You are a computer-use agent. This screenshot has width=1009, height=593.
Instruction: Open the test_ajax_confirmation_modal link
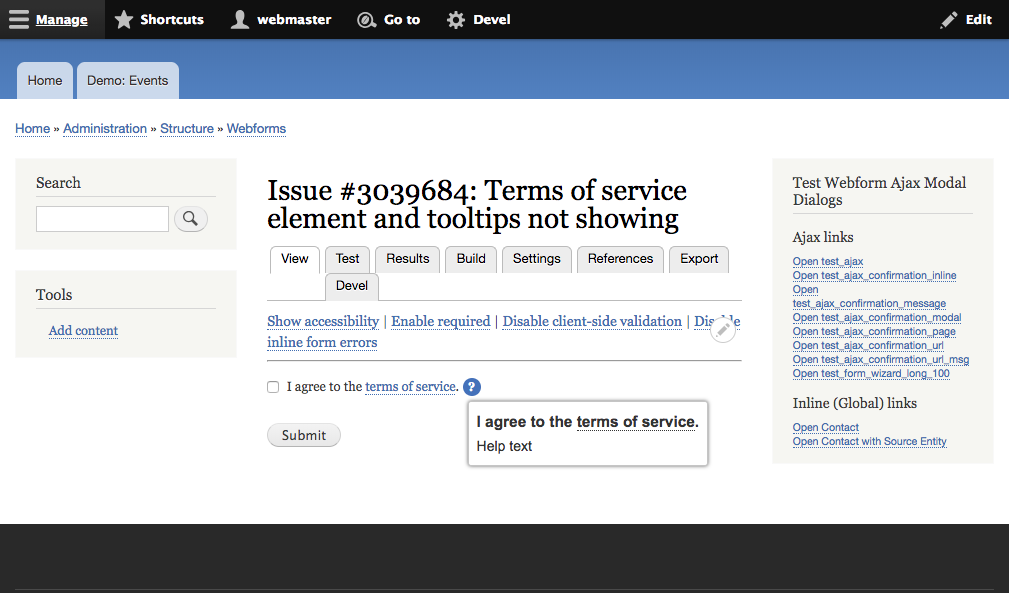coord(876,317)
